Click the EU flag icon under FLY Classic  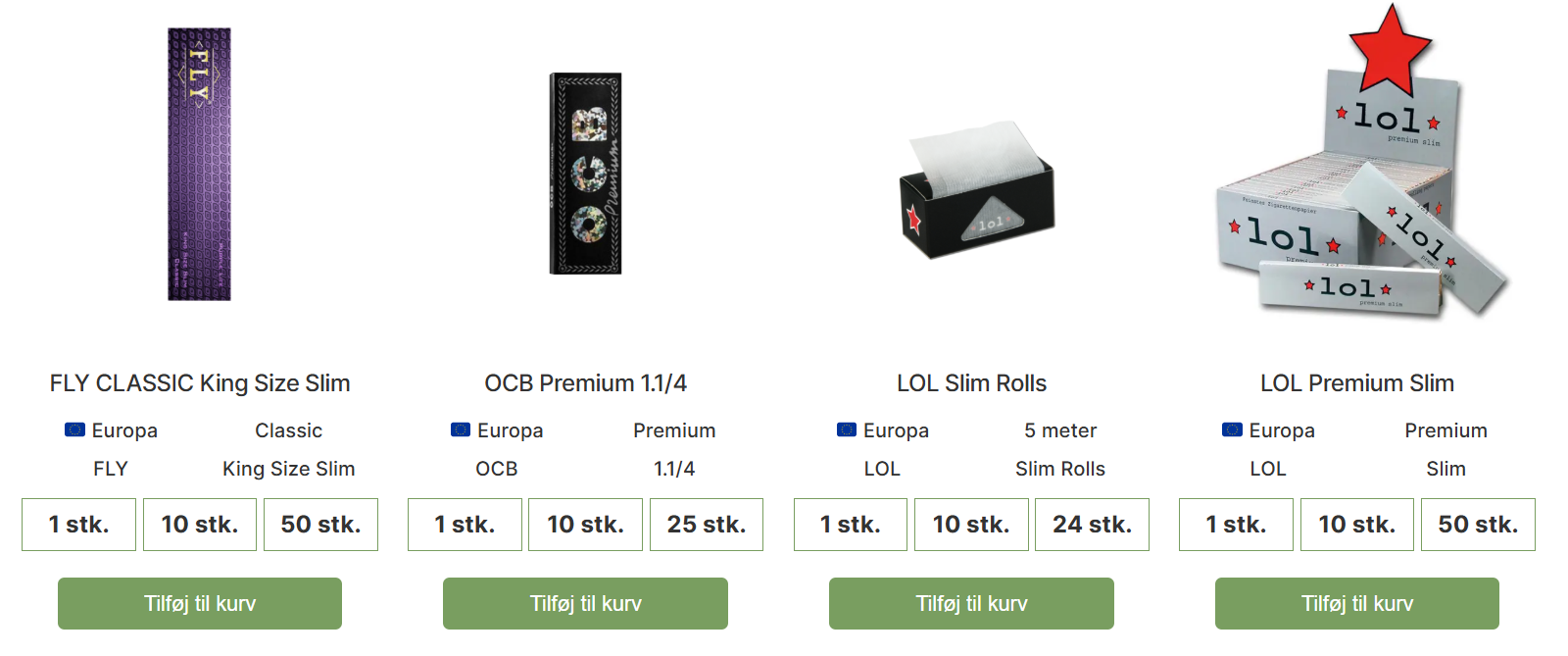(x=74, y=429)
